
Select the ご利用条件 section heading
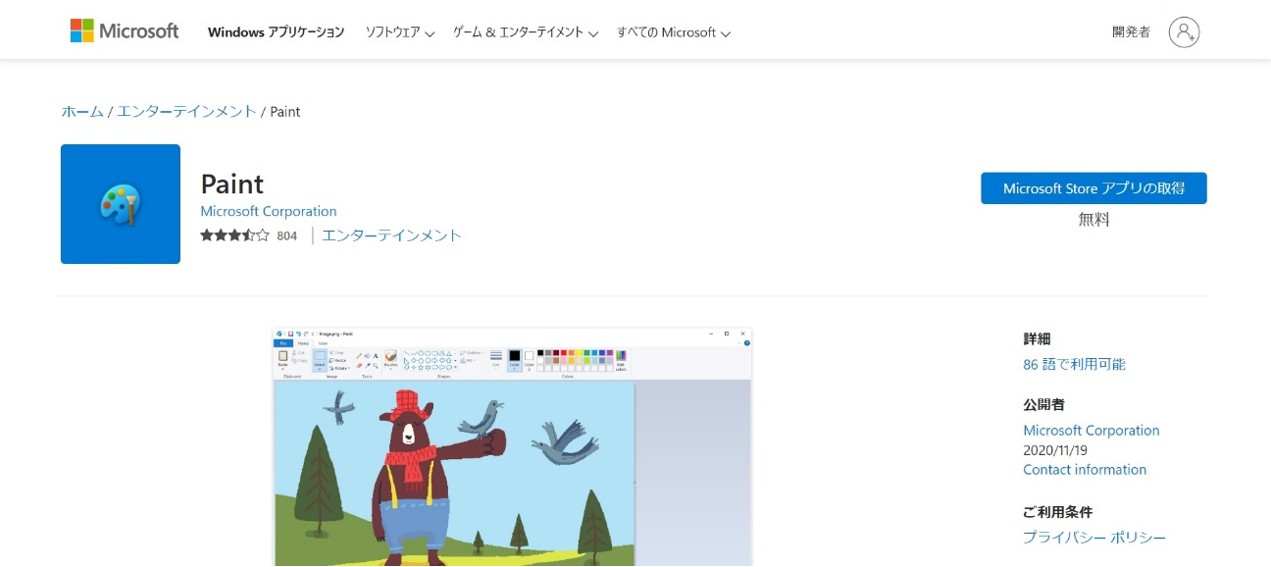click(1058, 512)
